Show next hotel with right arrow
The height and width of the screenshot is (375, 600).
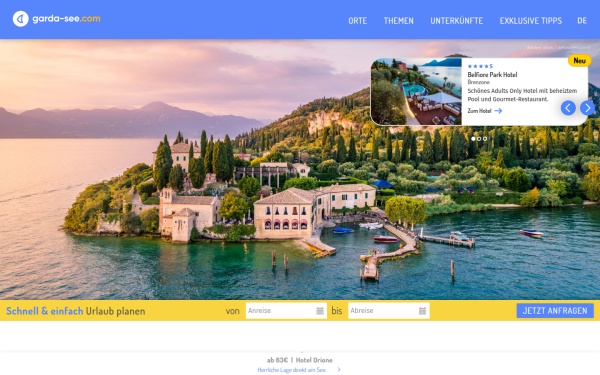587,108
